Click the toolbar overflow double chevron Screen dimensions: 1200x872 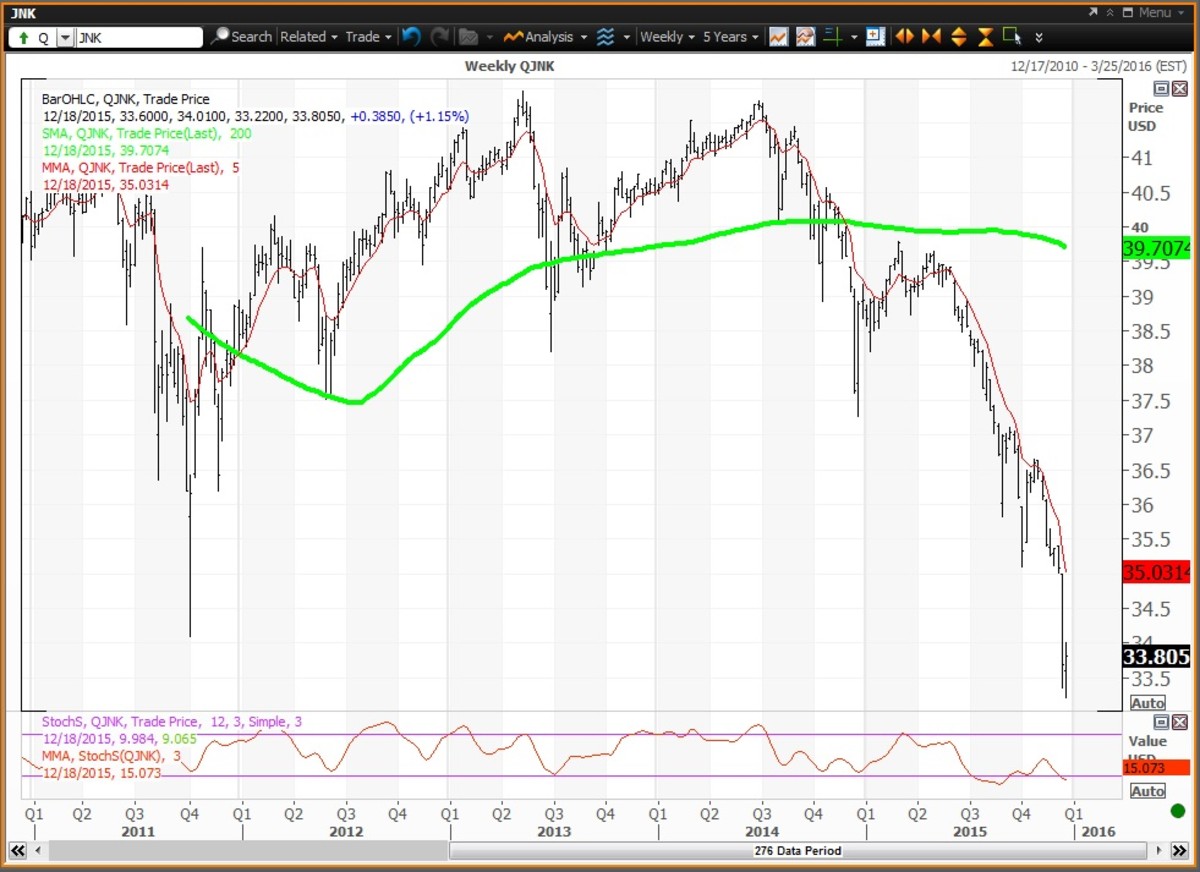point(1039,38)
